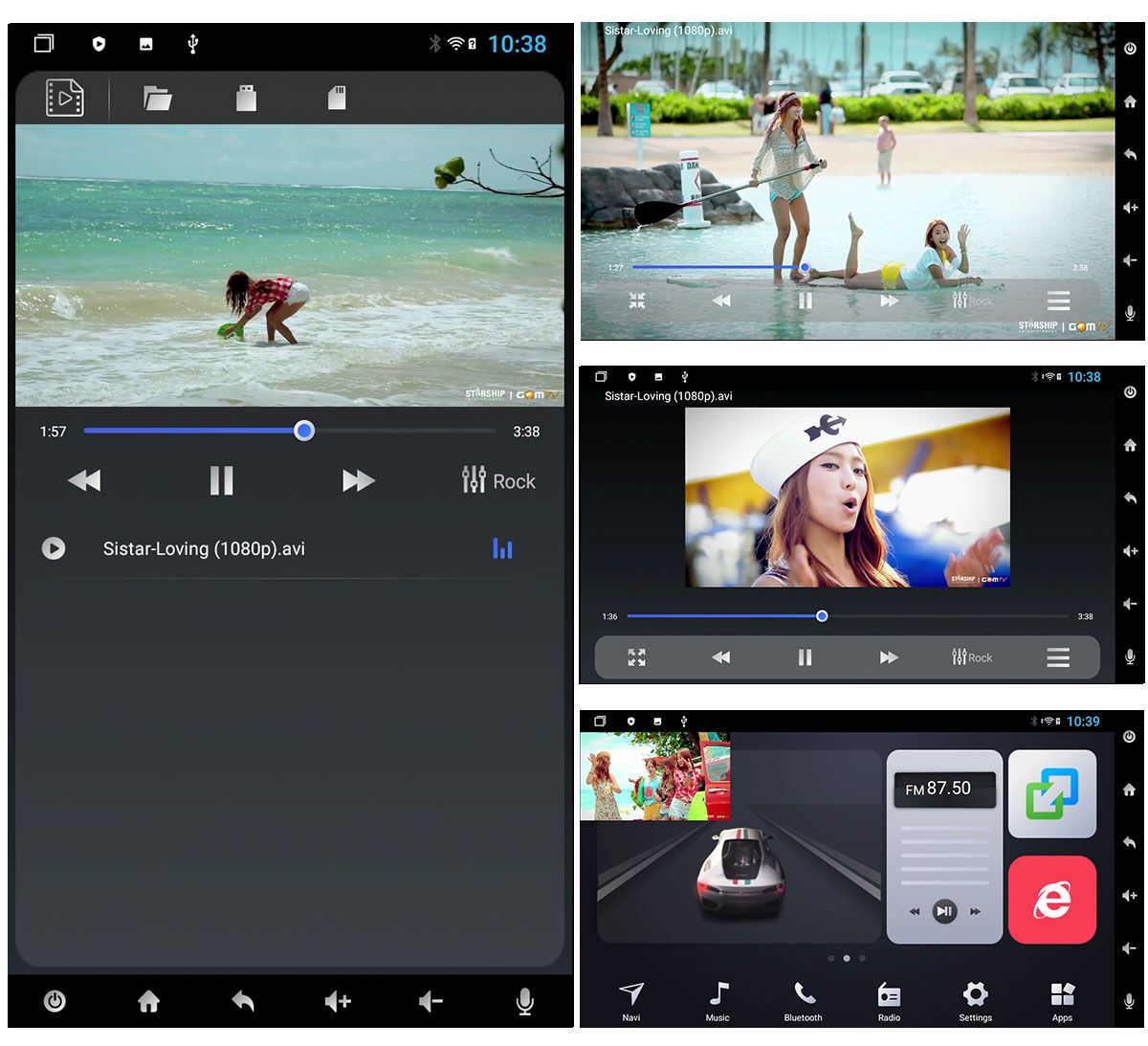The height and width of the screenshot is (1046, 1148).
Task: Fast forward video in left portrait player
Action: click(359, 480)
